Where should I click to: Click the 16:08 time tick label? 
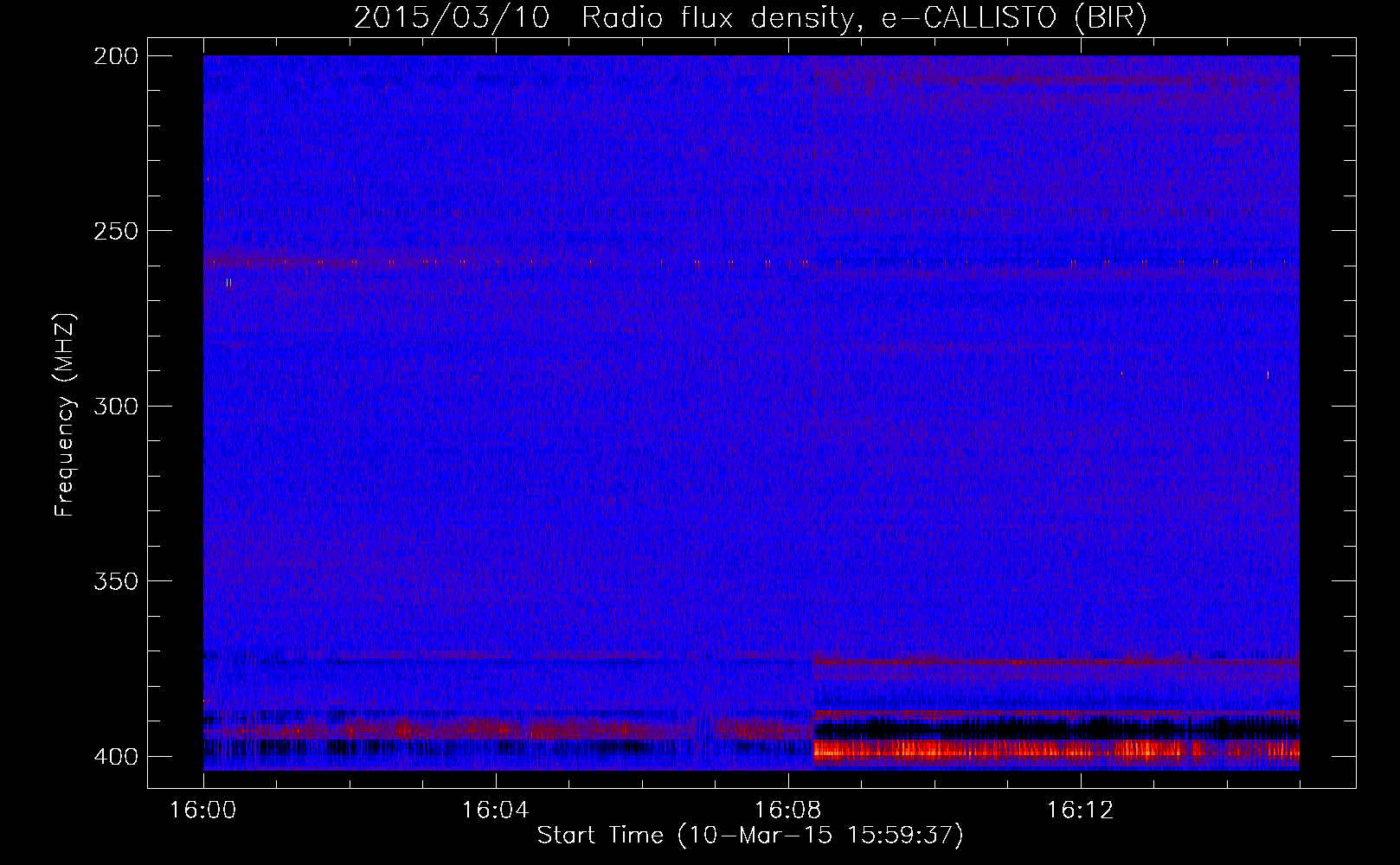[x=787, y=811]
